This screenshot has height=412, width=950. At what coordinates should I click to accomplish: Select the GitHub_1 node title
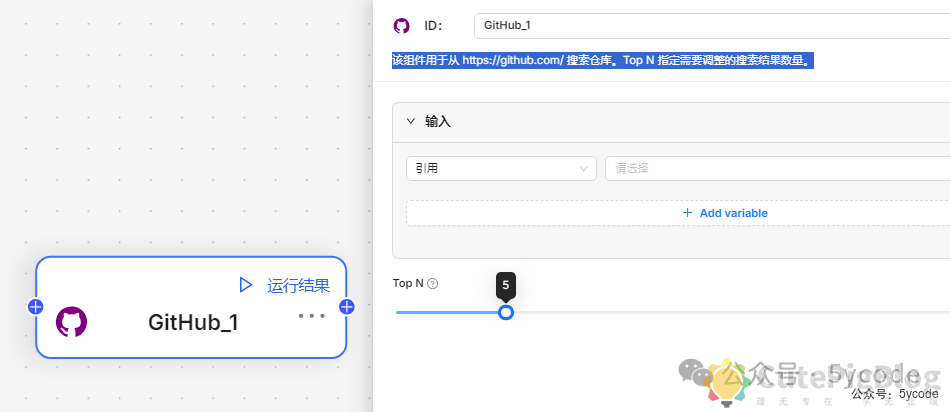[193, 322]
